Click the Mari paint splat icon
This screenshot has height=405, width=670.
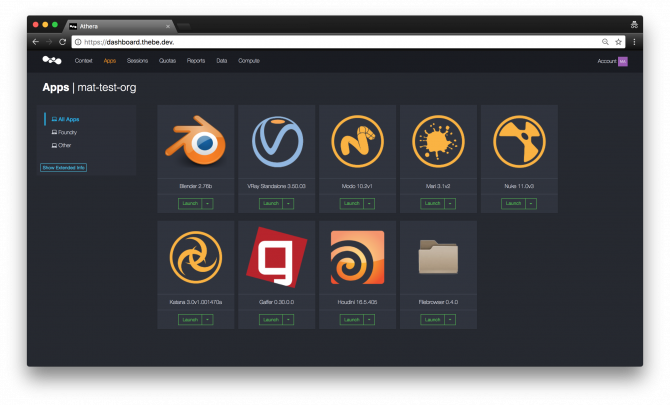[438, 141]
